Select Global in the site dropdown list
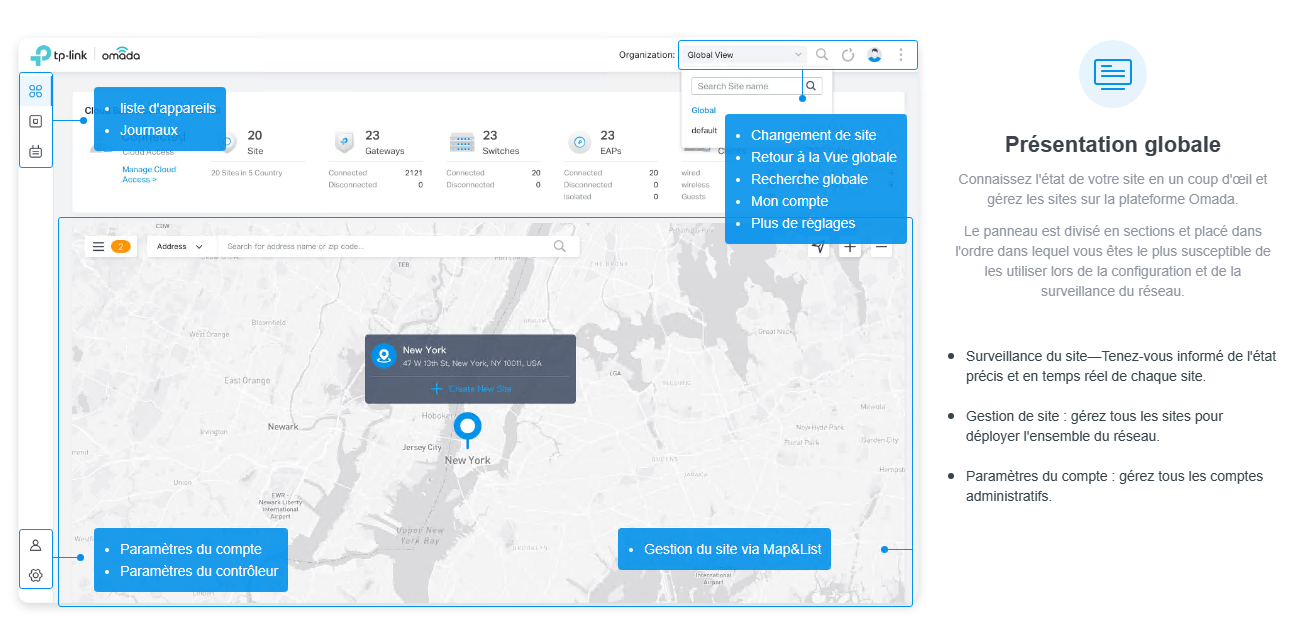The image size is (1300, 634). (x=703, y=109)
